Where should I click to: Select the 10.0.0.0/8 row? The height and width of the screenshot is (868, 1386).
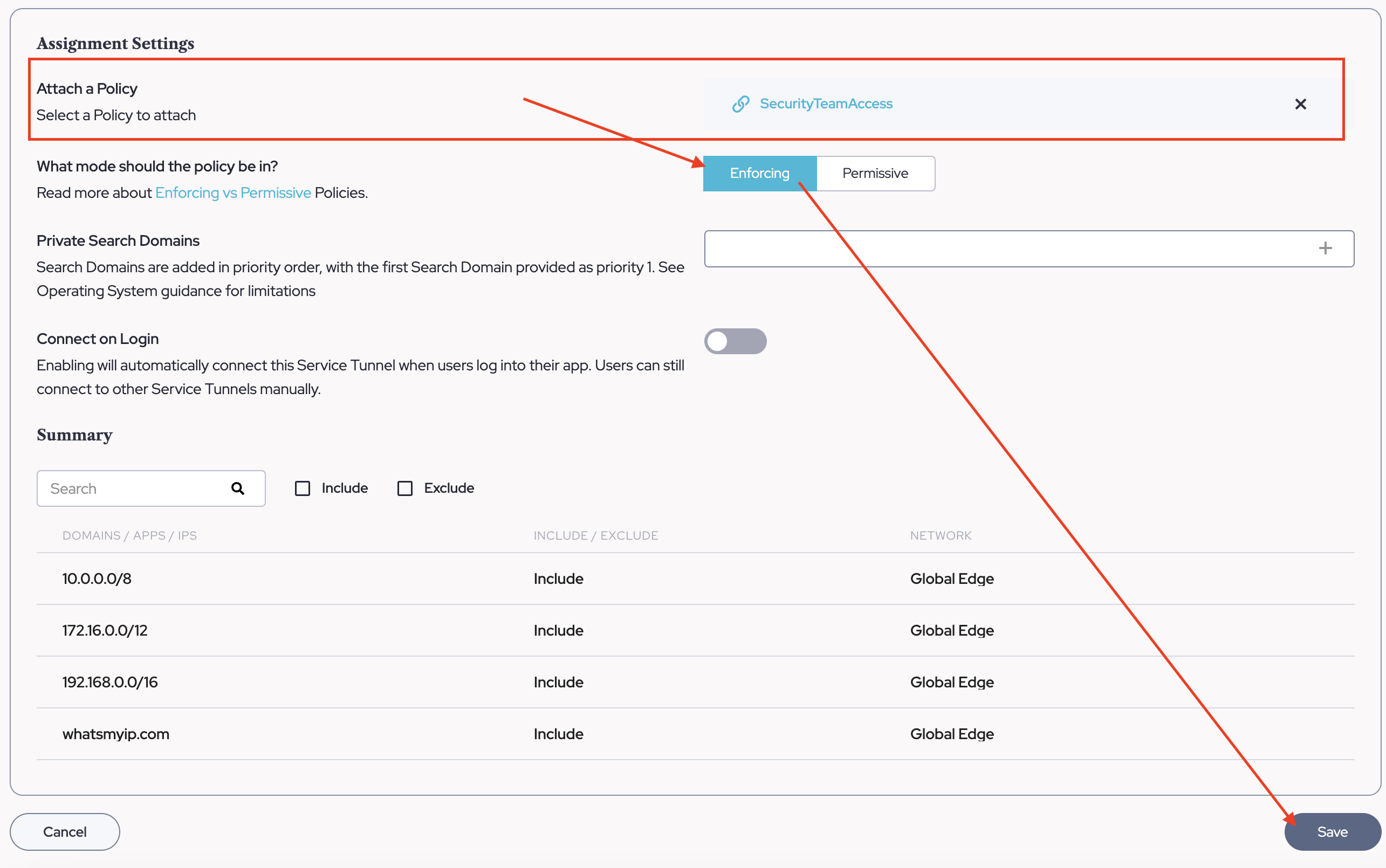(97, 578)
